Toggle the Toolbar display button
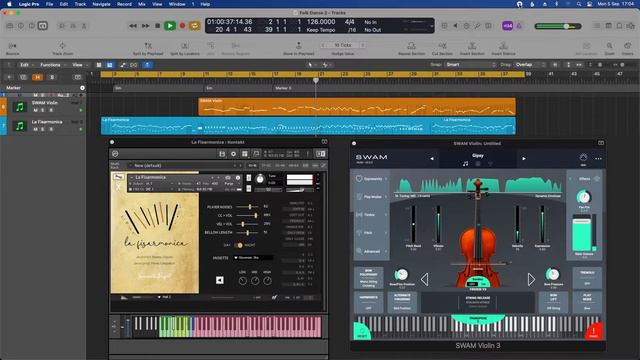 click(x=42, y=26)
